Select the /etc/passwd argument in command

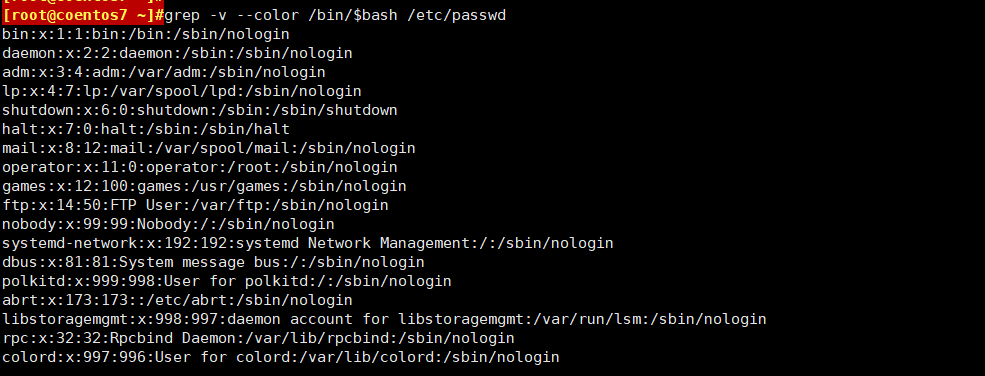457,15
